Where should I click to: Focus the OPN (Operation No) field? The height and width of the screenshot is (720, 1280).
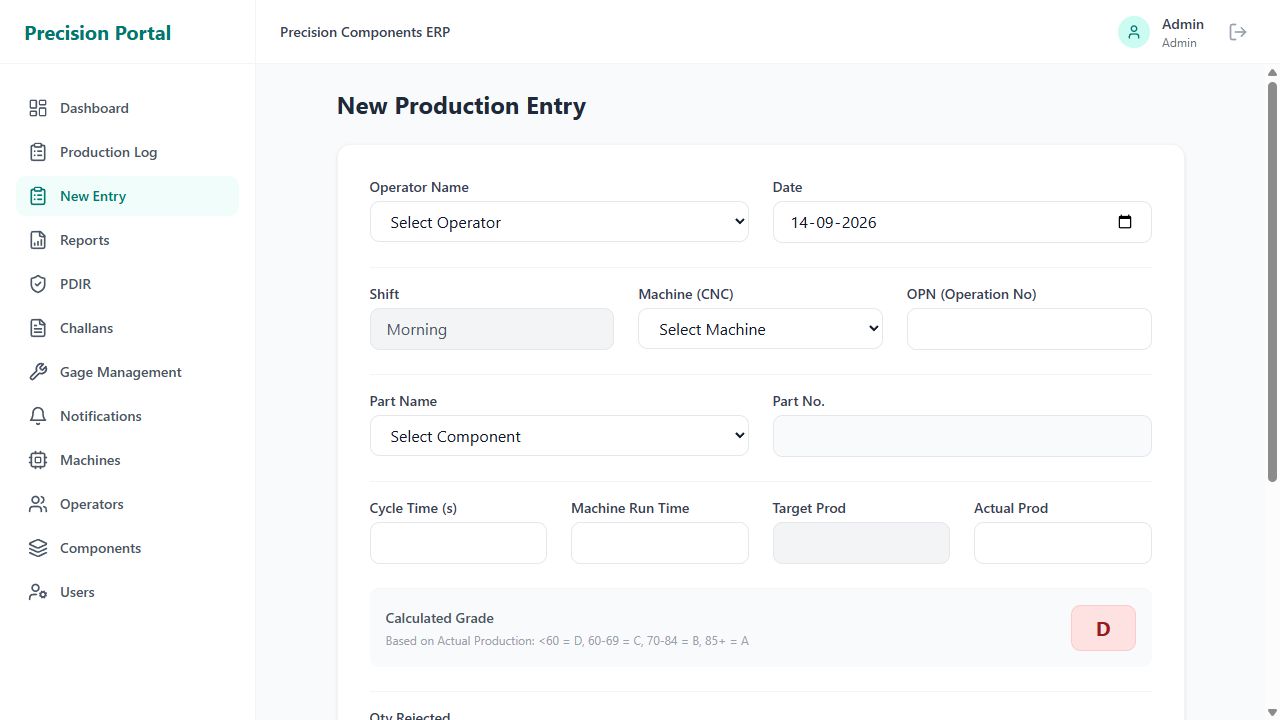[1029, 329]
